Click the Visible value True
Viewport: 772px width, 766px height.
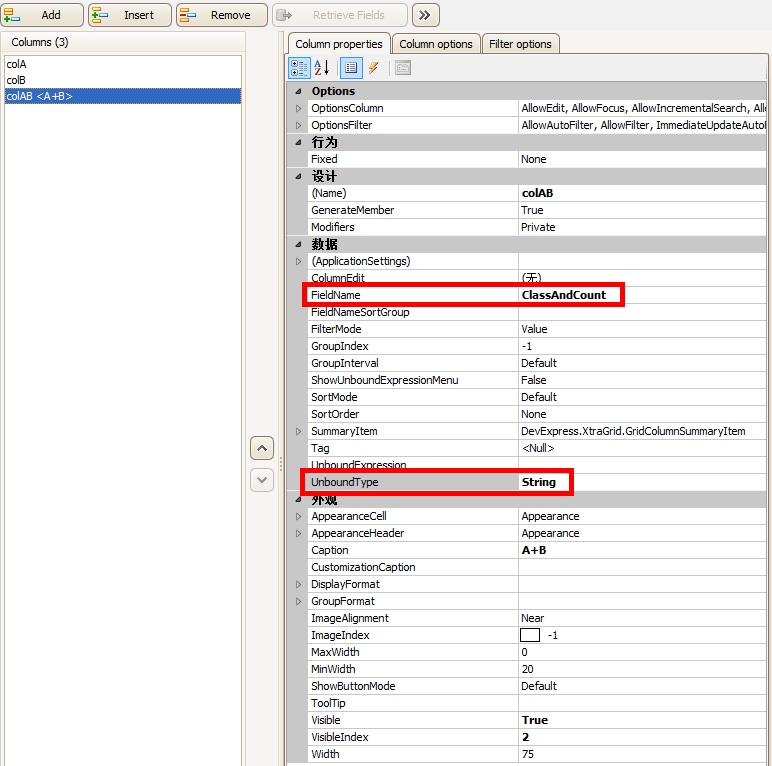click(535, 720)
